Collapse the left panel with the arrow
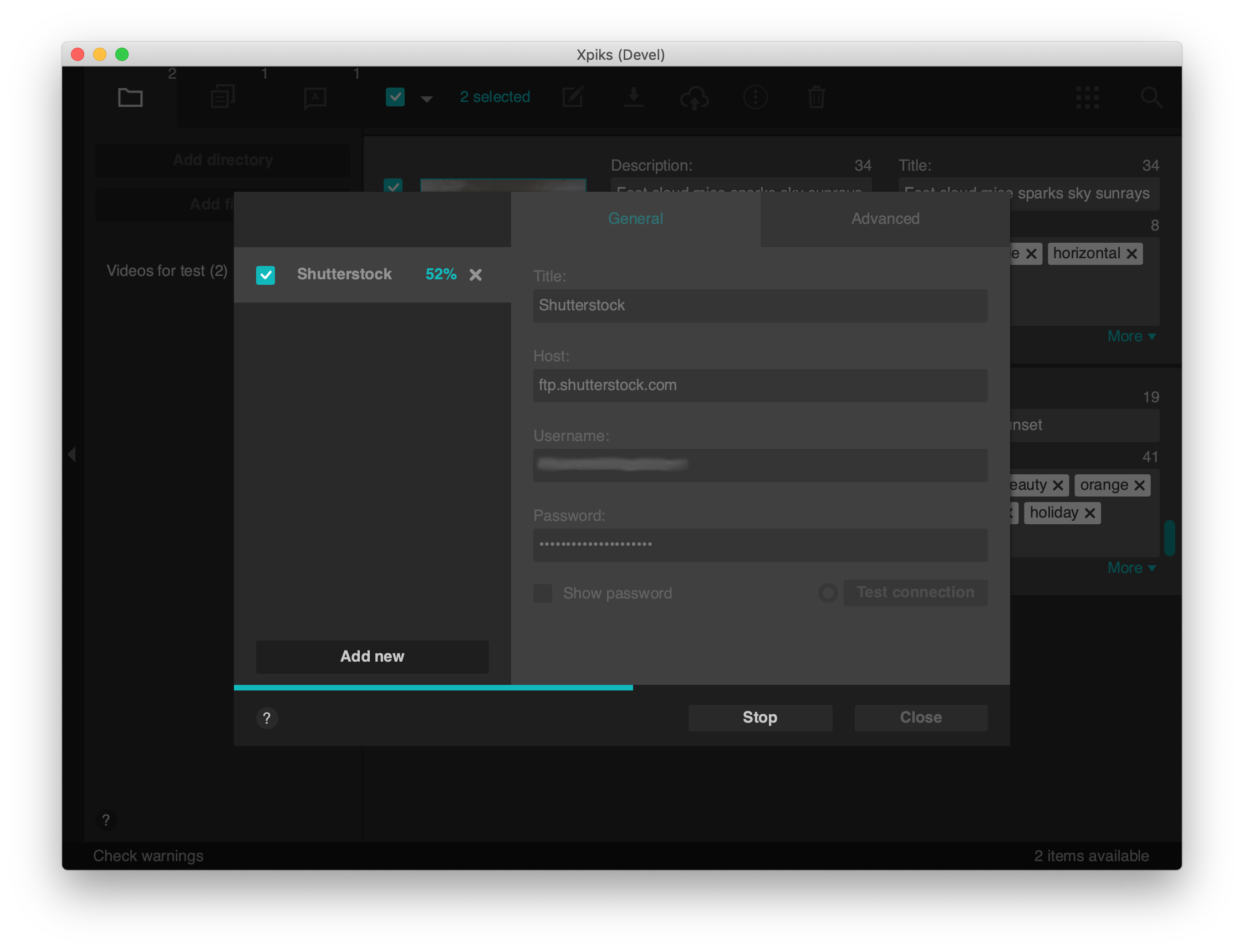 click(x=72, y=453)
